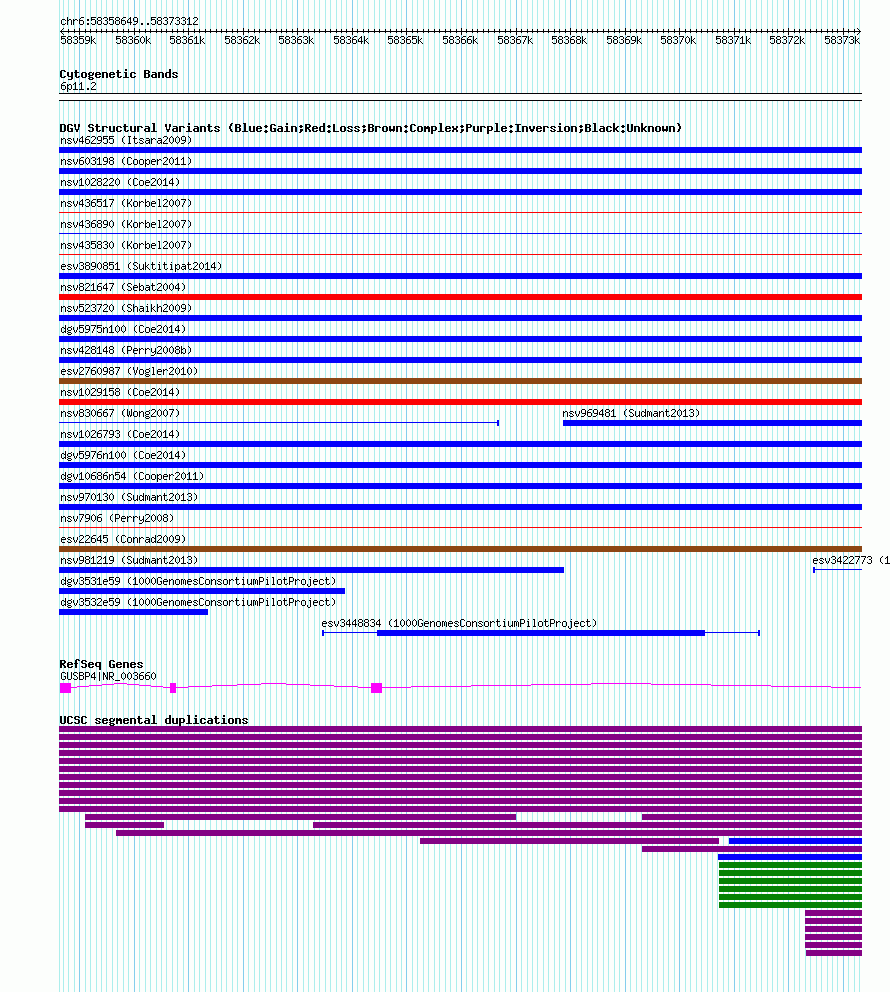The width and height of the screenshot is (890, 992).
Task: Click the 58366k ruler label
Action: coord(460,40)
